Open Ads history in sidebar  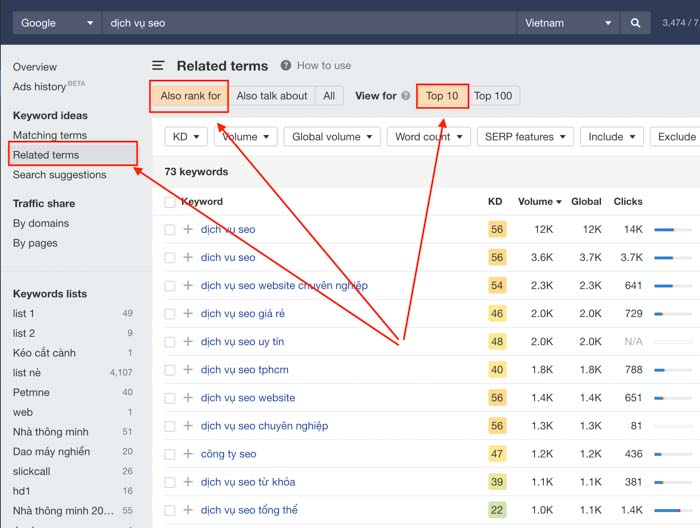pyautogui.click(x=39, y=87)
